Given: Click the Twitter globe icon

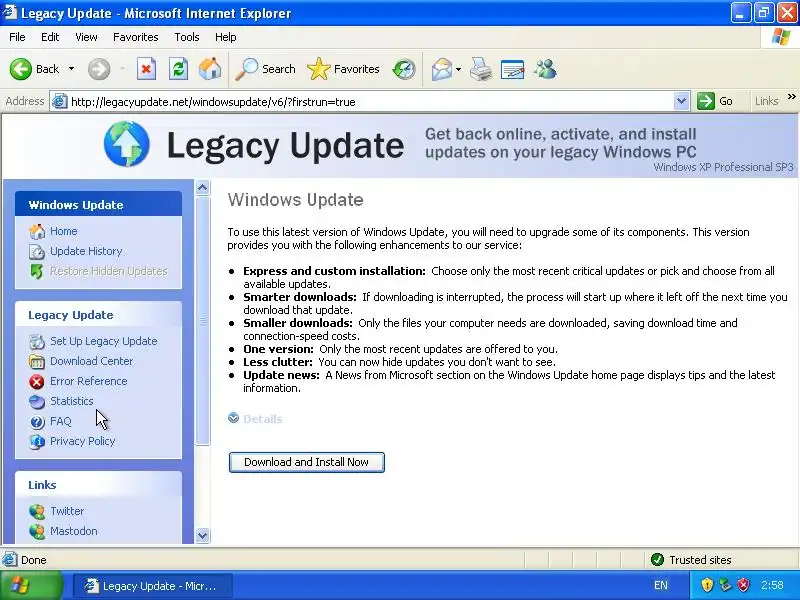Looking at the screenshot, I should tap(37, 511).
